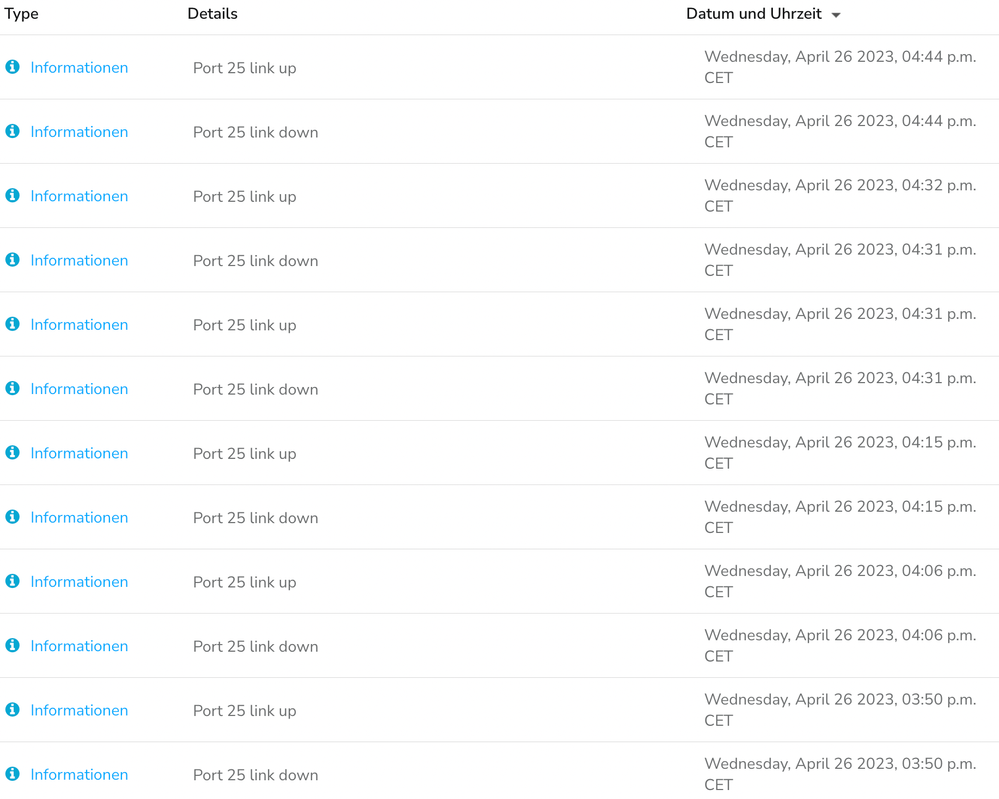The image size is (999, 799).
Task: Open Informationen link for 03:50 p.m. link down
Action: 79,775
